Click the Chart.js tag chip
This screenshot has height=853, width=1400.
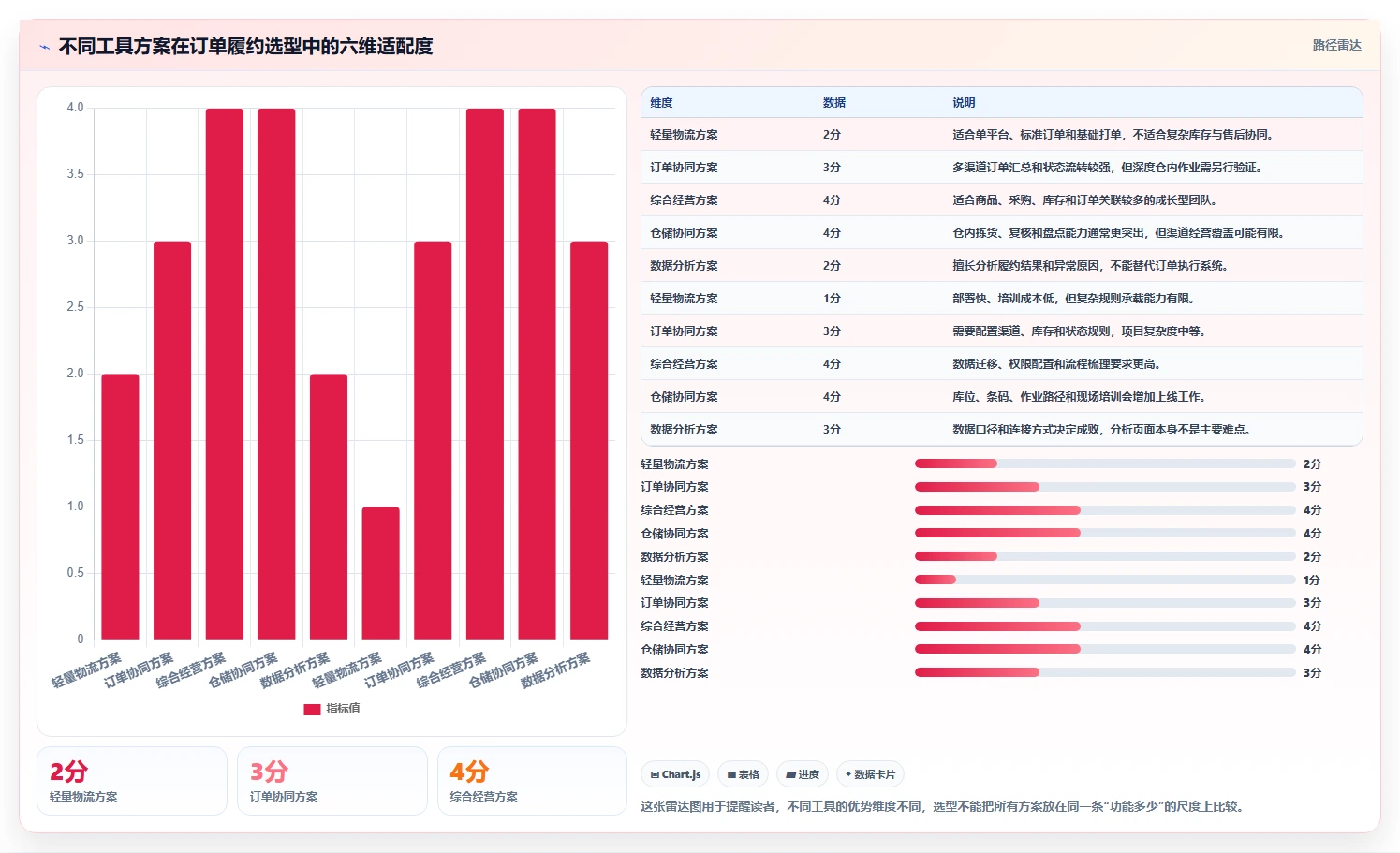(675, 774)
